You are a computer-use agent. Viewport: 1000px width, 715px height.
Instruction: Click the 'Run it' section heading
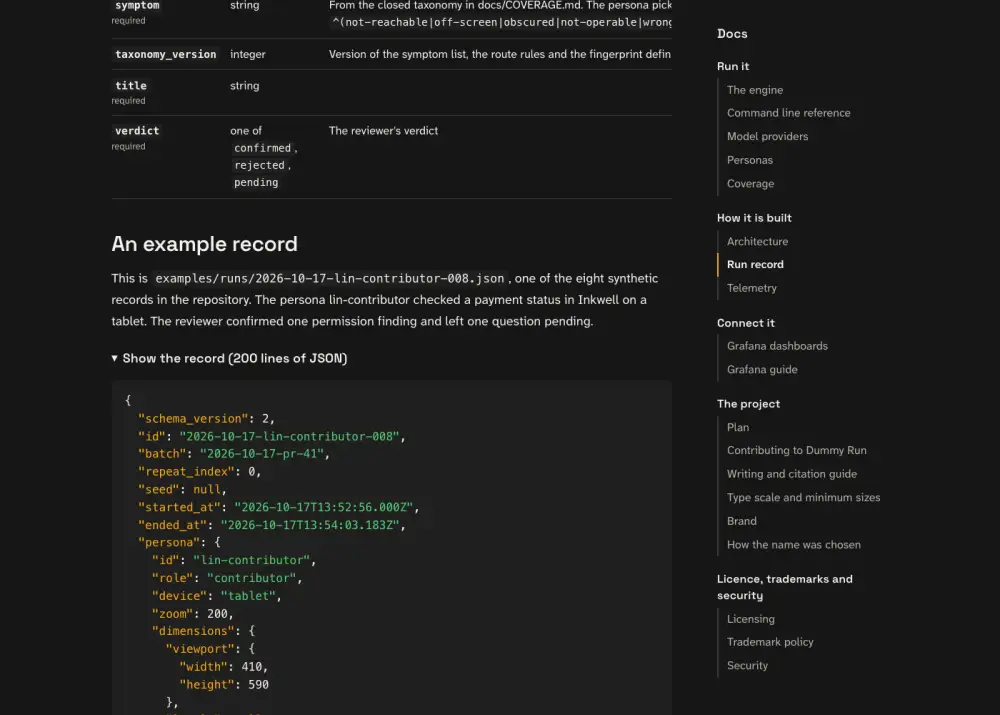coord(733,66)
